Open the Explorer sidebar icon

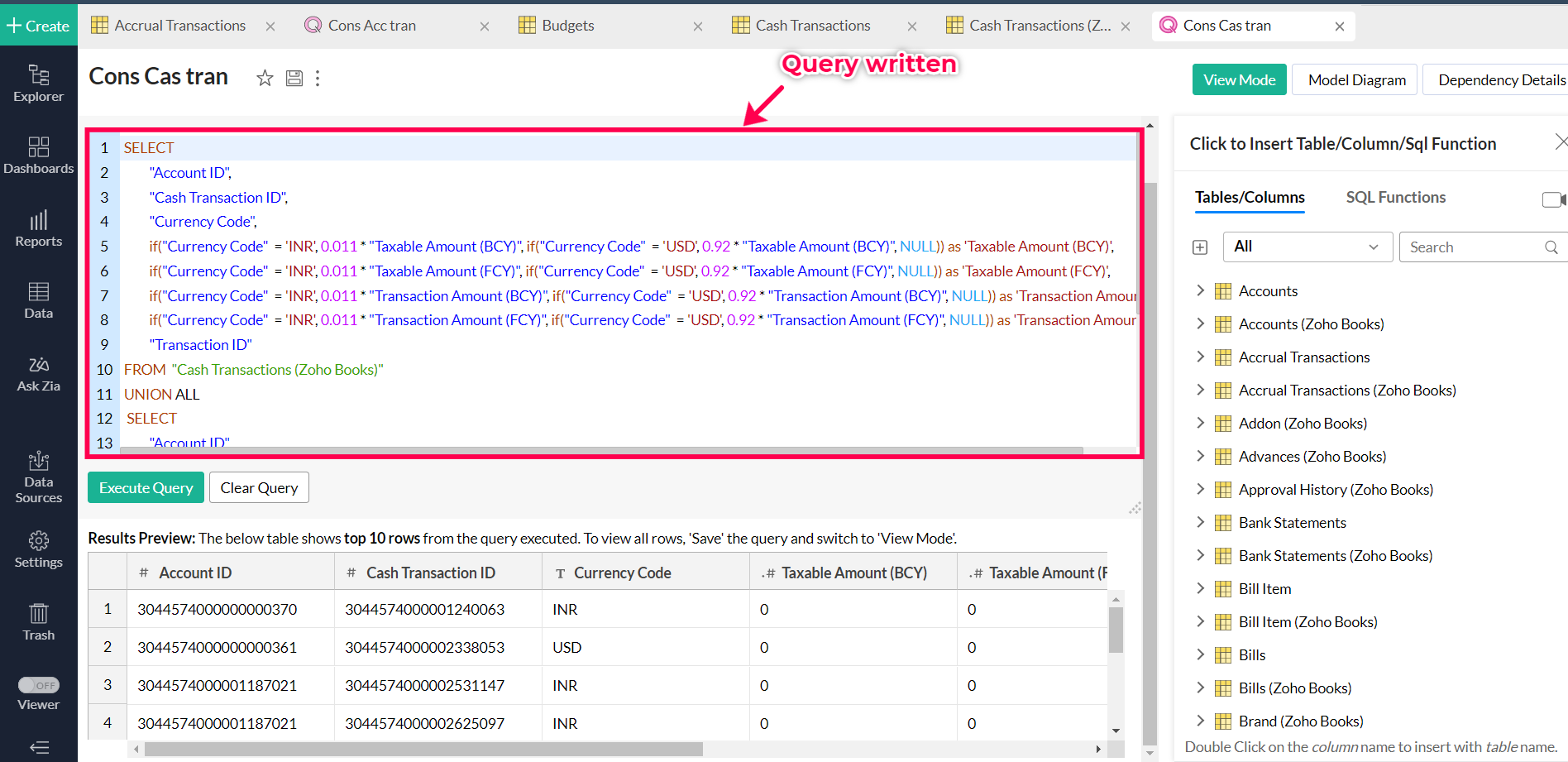38,83
